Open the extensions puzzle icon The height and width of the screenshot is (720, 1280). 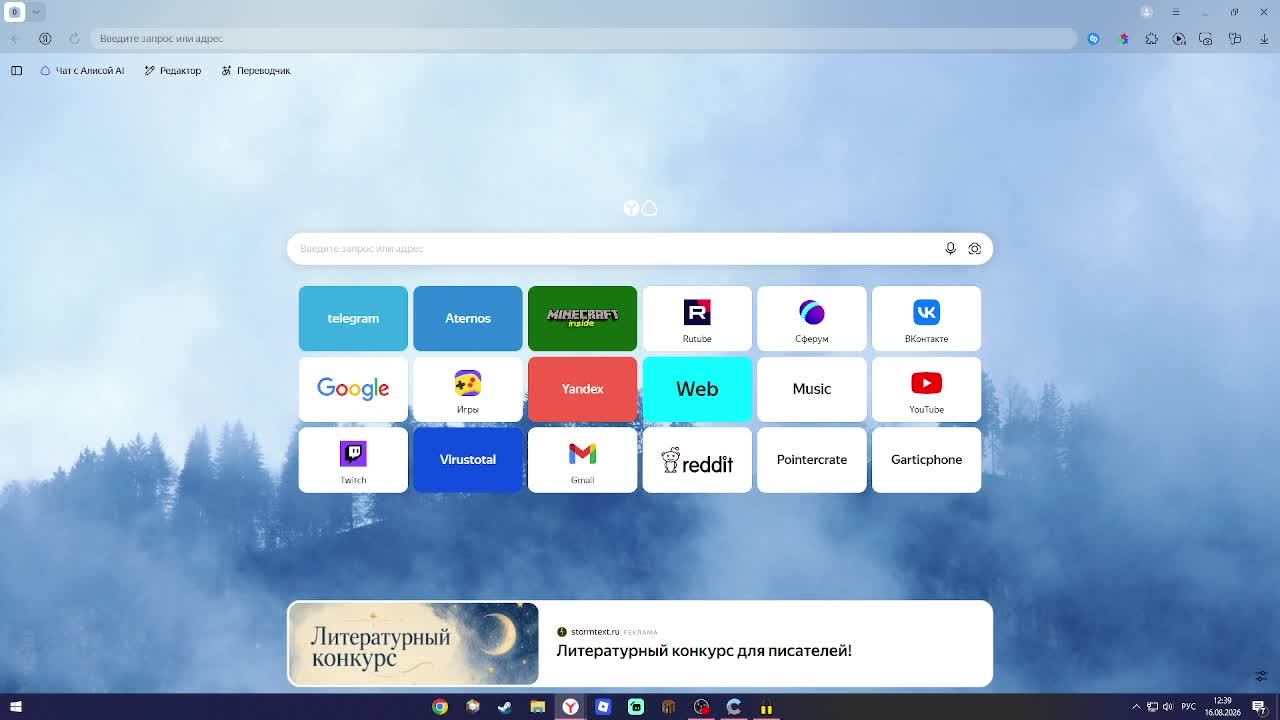pos(1152,39)
